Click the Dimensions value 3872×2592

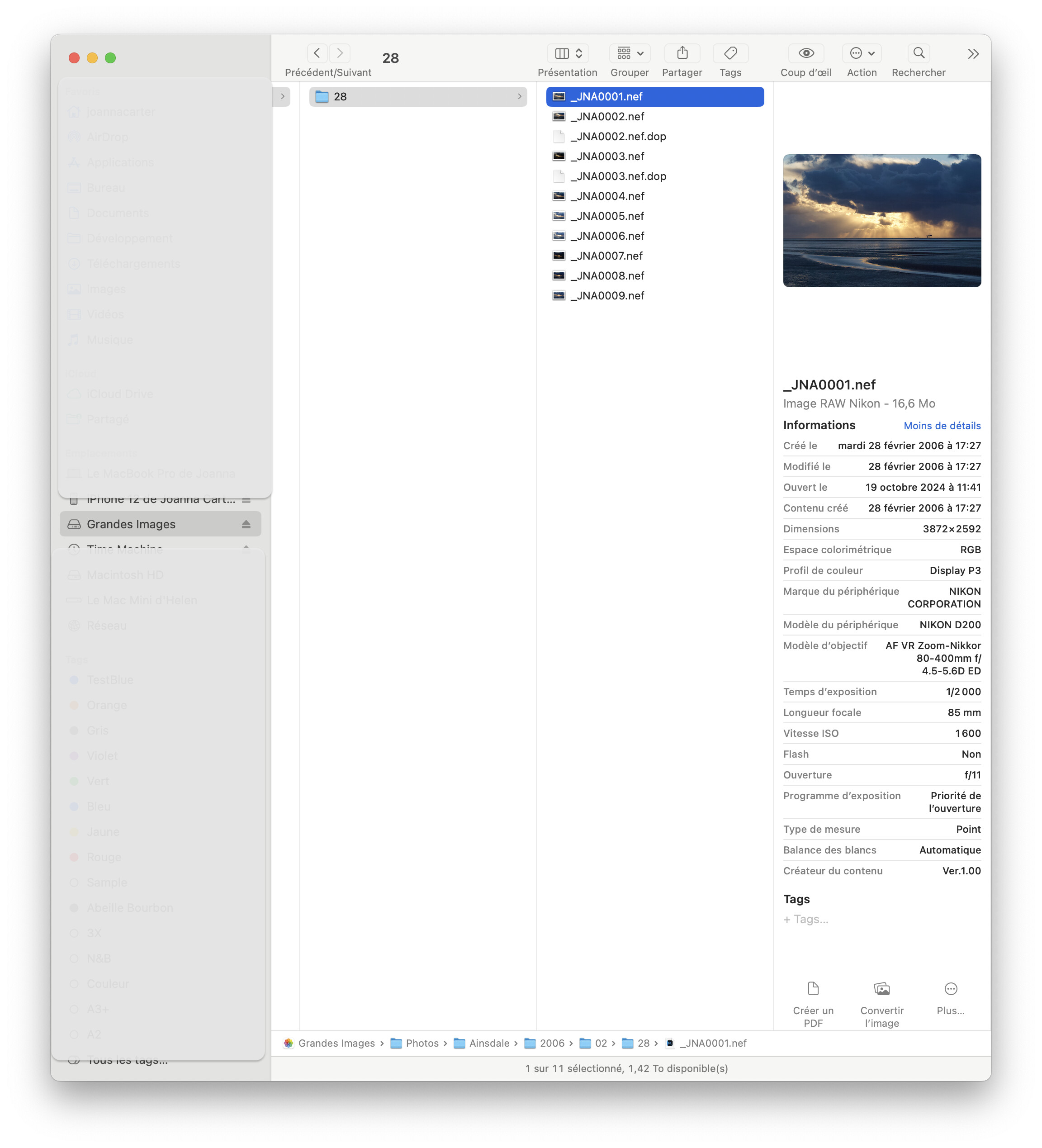tap(952, 529)
